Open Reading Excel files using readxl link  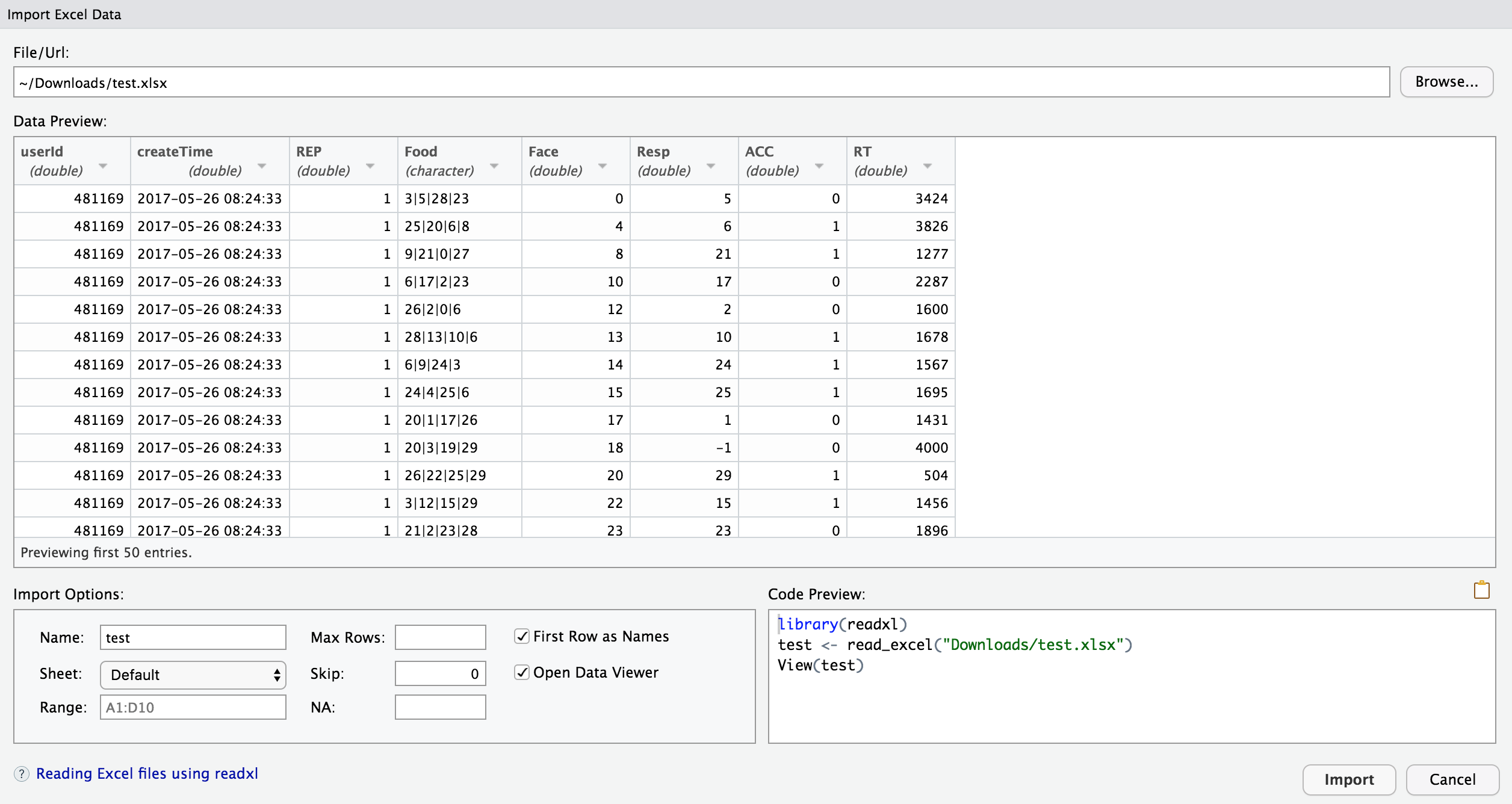[147, 773]
